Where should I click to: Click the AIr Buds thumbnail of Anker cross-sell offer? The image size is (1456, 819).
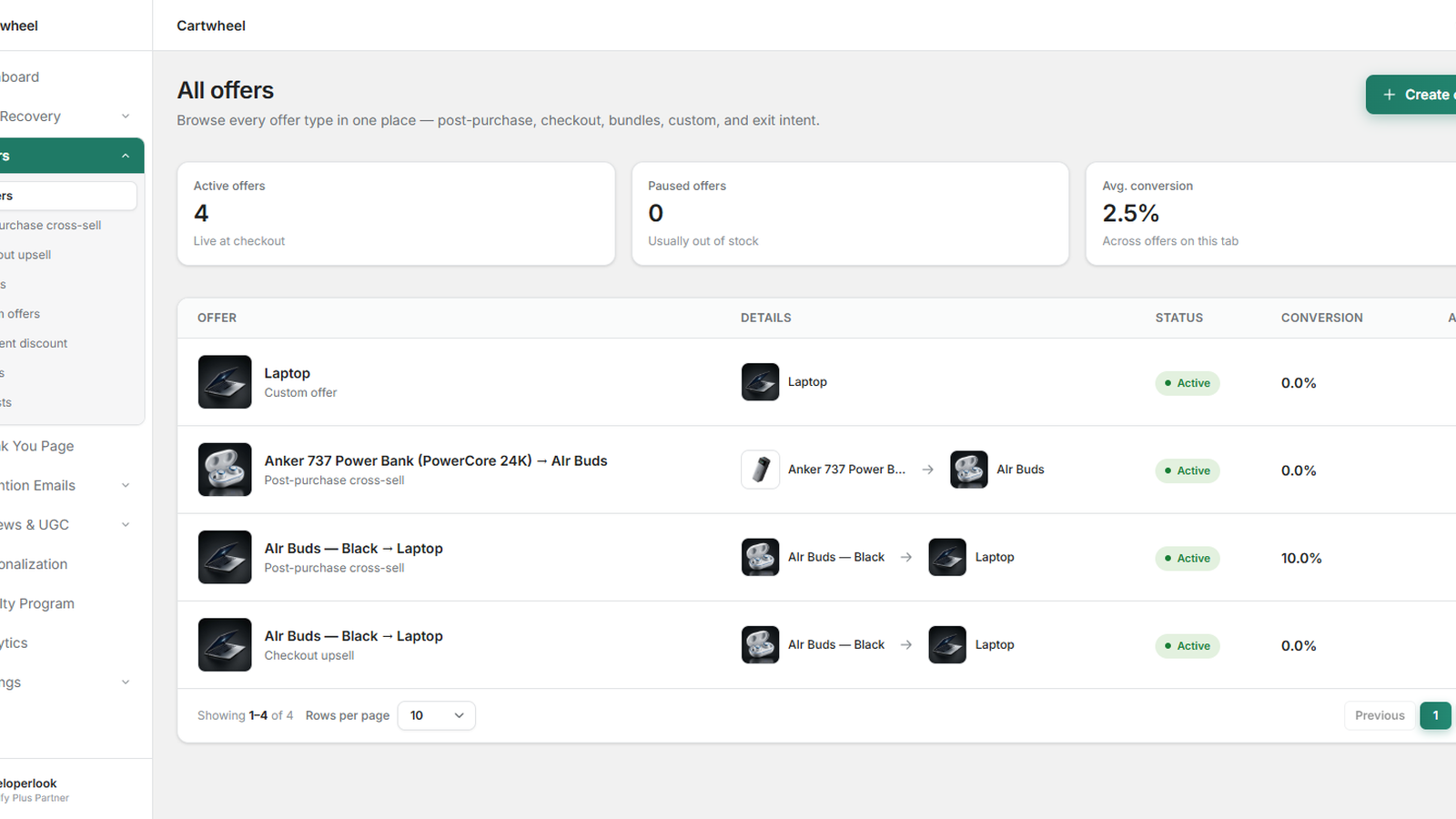pos(225,470)
